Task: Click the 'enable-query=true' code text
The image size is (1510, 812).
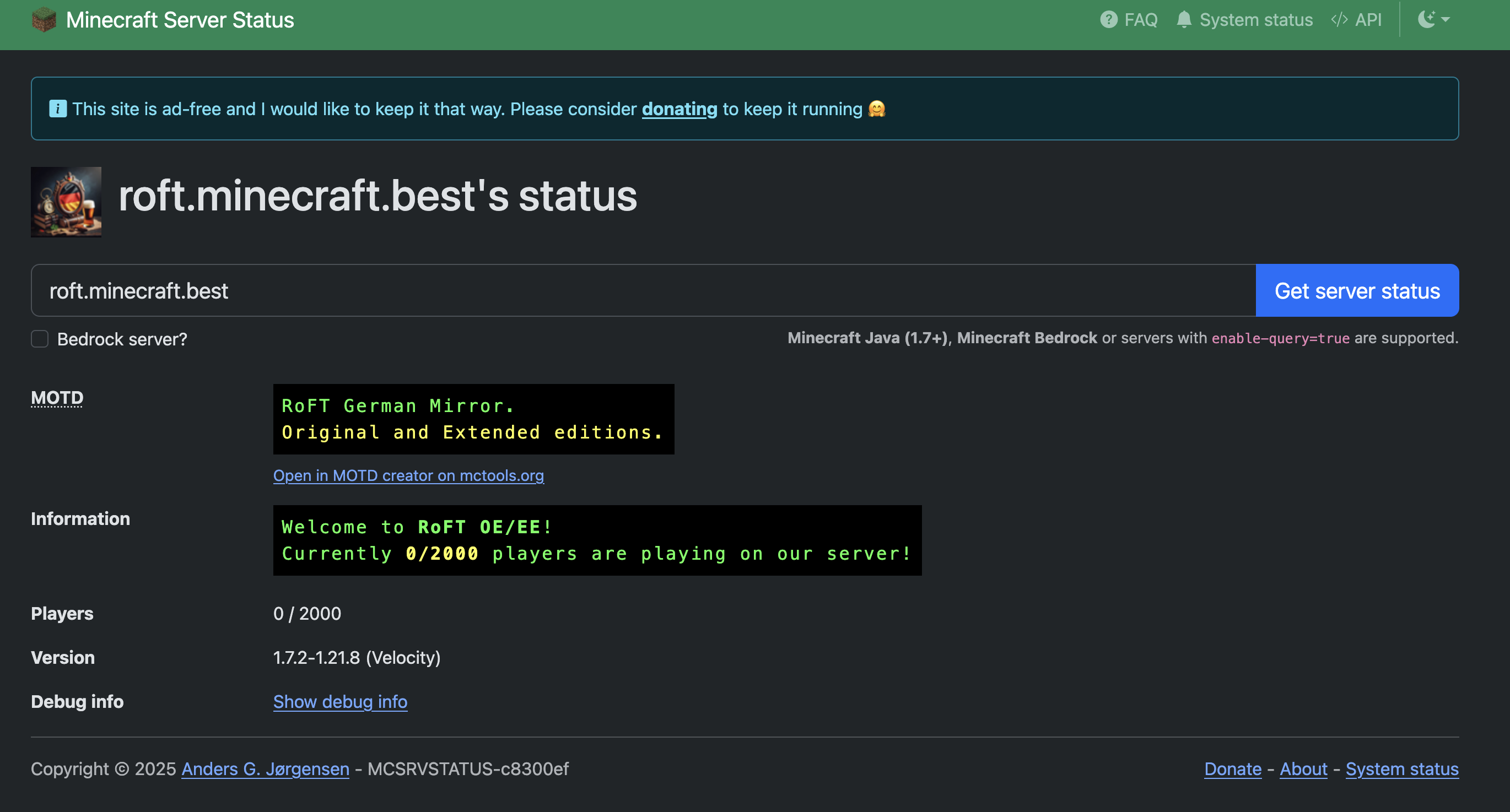Action: pos(1280,338)
